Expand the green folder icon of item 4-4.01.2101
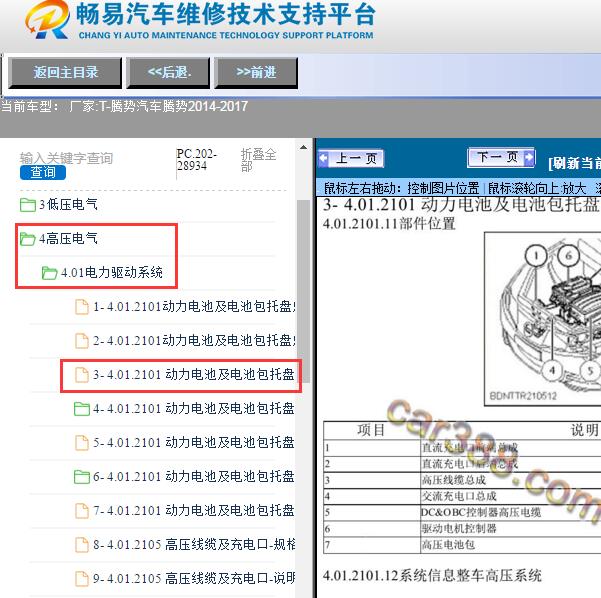 (82, 409)
